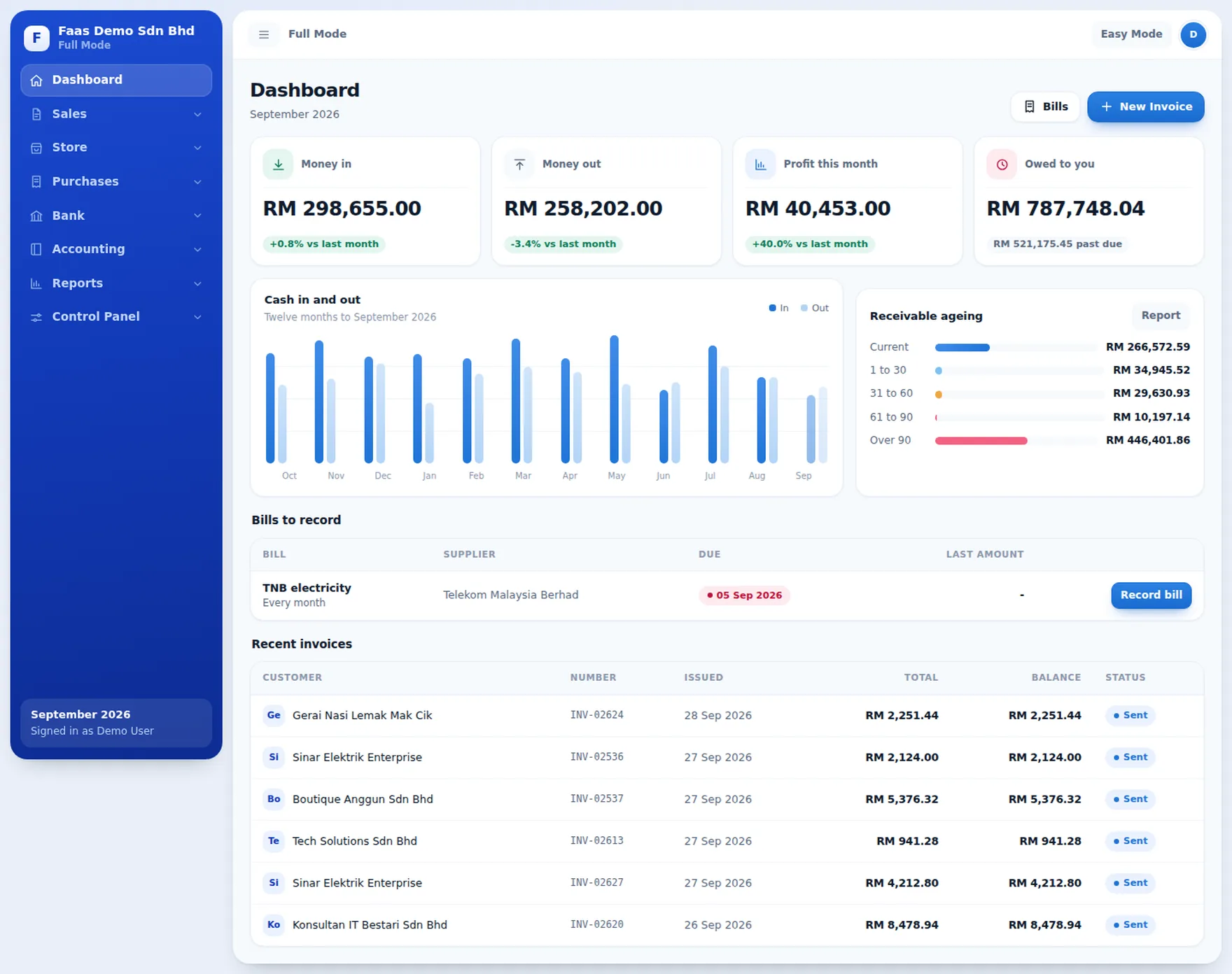Image resolution: width=1232 pixels, height=974 pixels.
Task: Click the Money in card
Action: point(365,202)
